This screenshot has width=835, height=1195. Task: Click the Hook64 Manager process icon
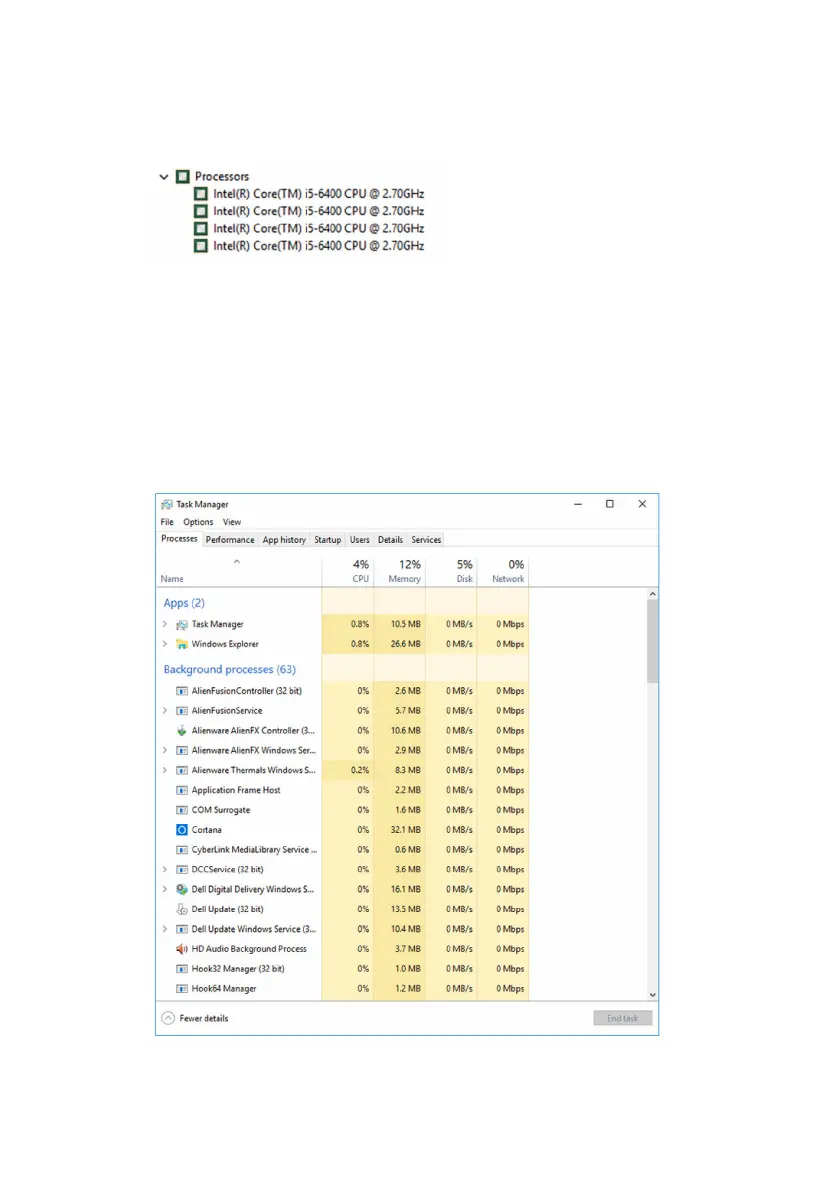(181, 988)
